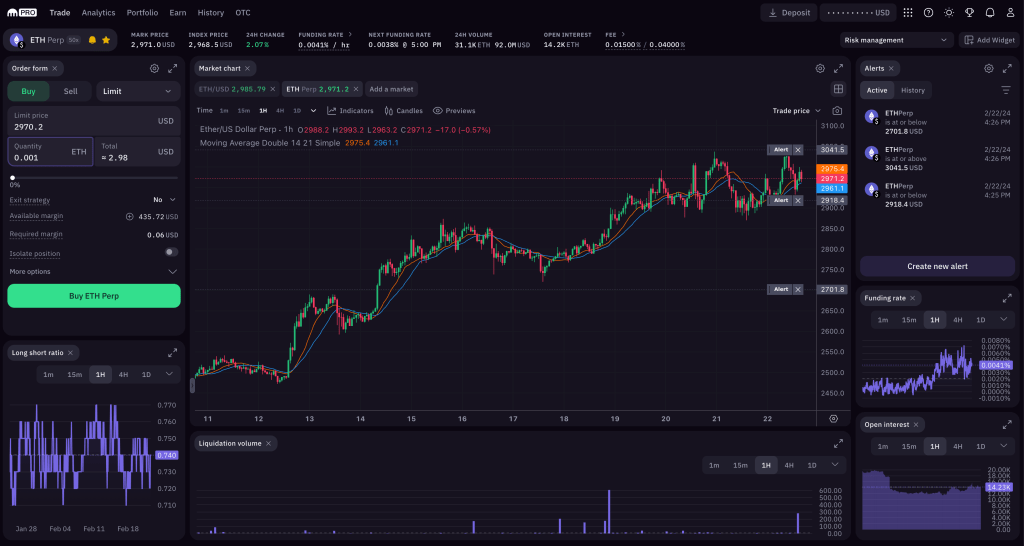1024x546 pixels.
Task: Toggle the Previews eye option on the chart
Action: 454,111
